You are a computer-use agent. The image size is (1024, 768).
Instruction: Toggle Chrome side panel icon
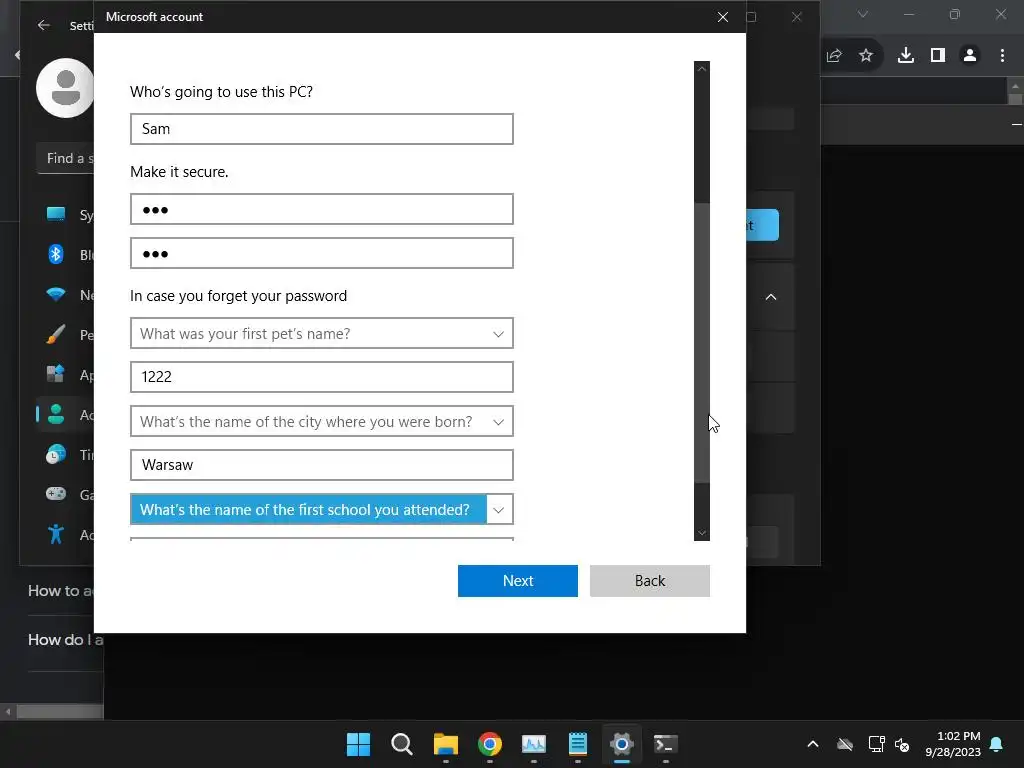pos(938,56)
